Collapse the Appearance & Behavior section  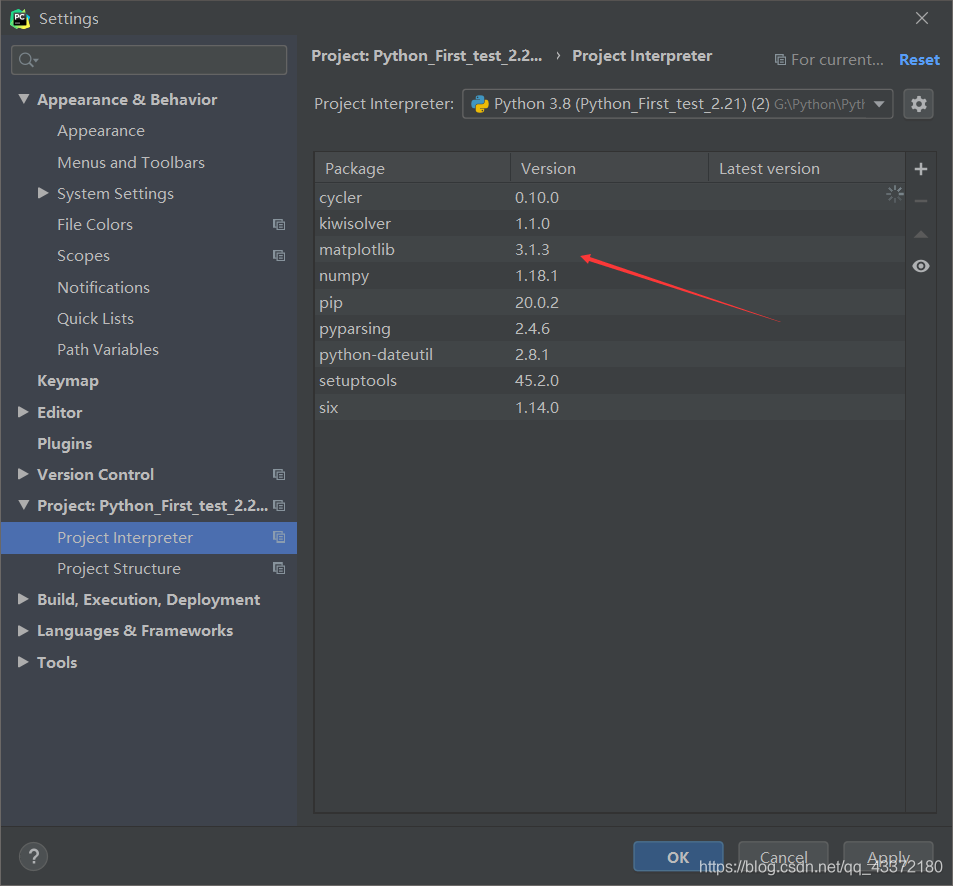click(x=24, y=98)
